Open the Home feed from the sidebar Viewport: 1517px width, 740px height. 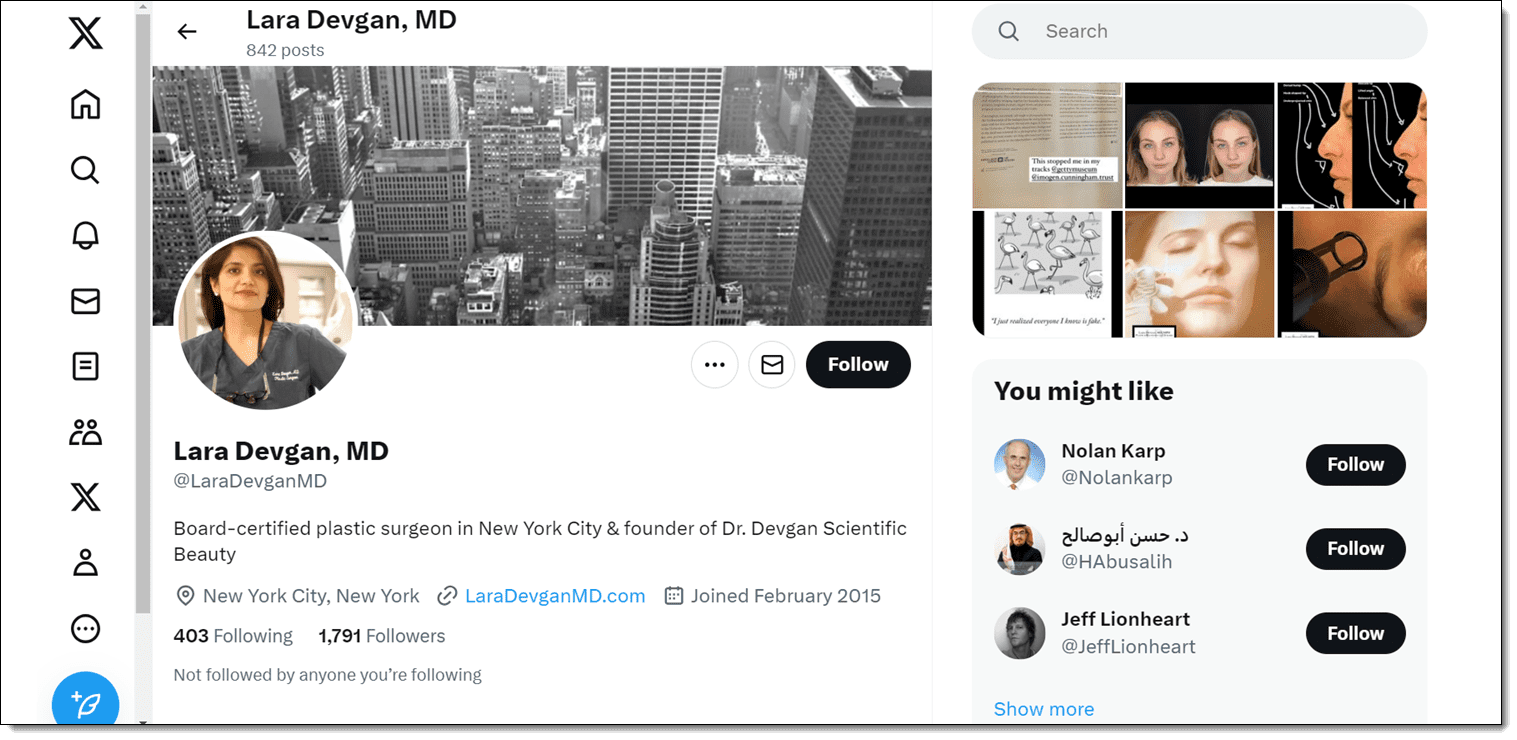[x=85, y=104]
